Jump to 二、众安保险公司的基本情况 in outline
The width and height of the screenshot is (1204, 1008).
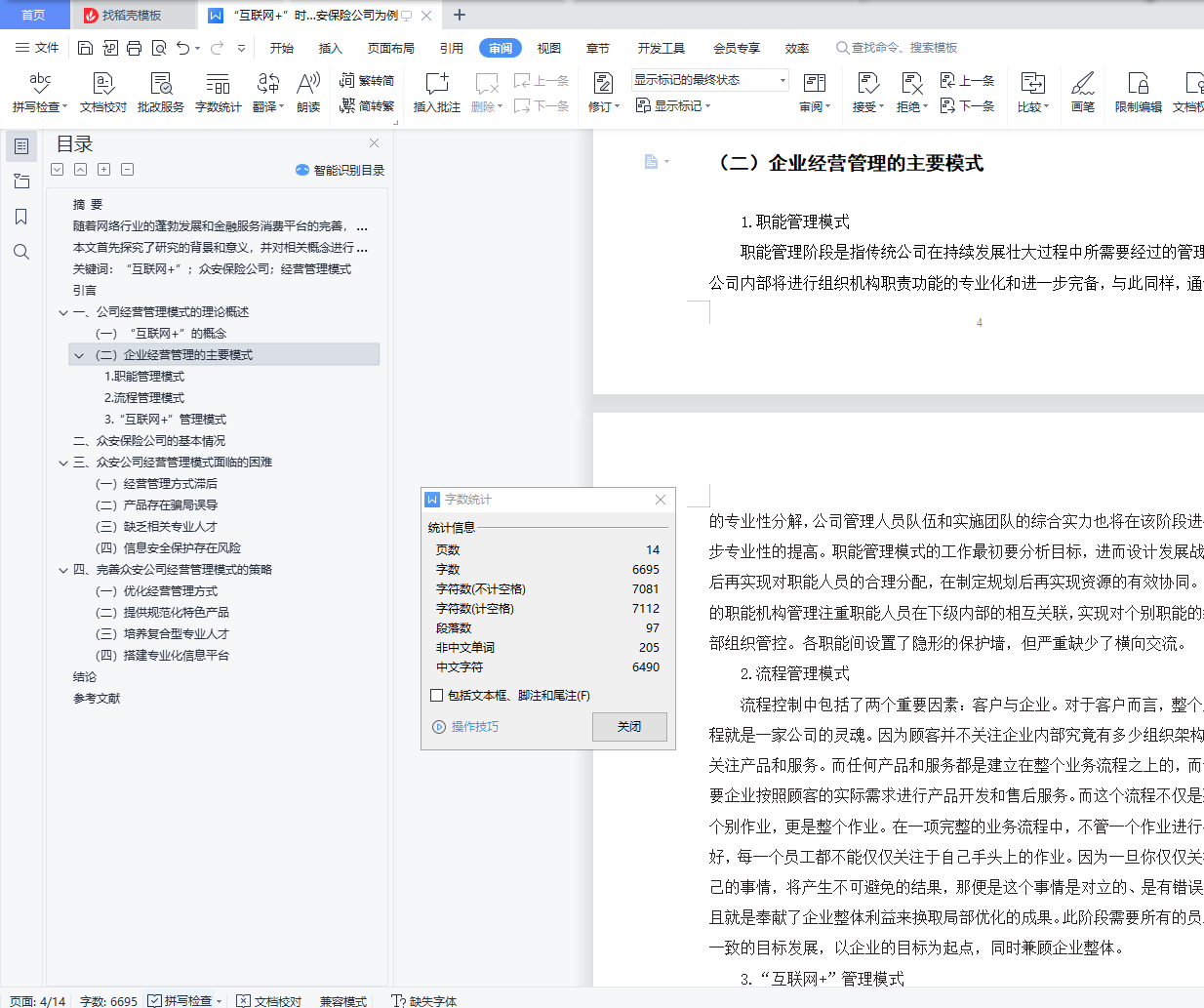[x=149, y=441]
